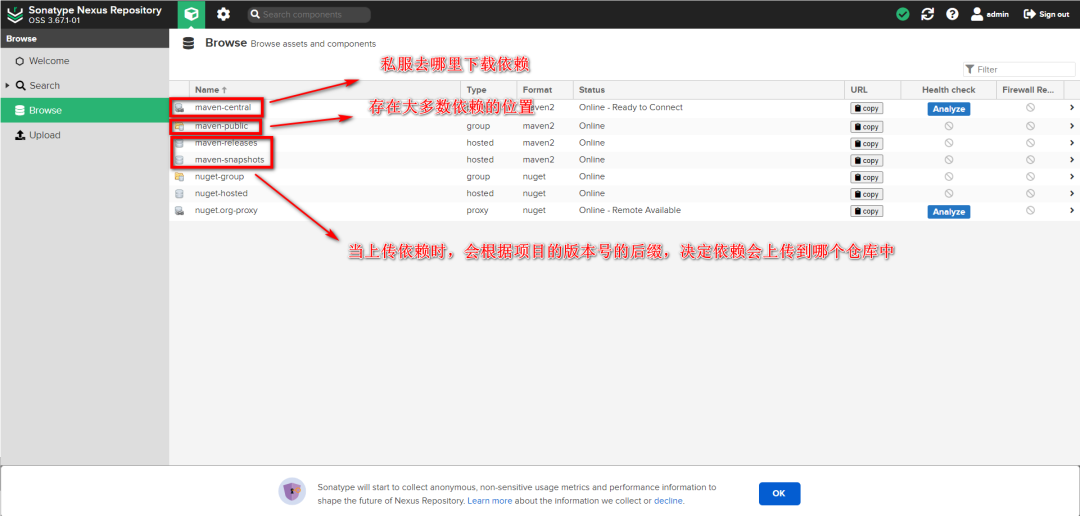Click the URL column header
Image resolution: width=1080 pixels, height=516 pixels.
coord(873,90)
